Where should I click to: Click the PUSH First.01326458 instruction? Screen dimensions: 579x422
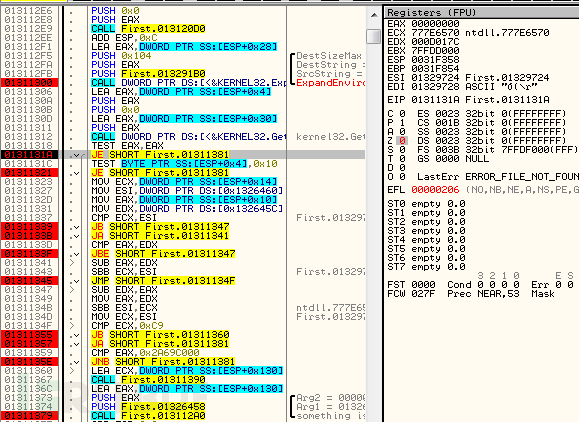148,407
